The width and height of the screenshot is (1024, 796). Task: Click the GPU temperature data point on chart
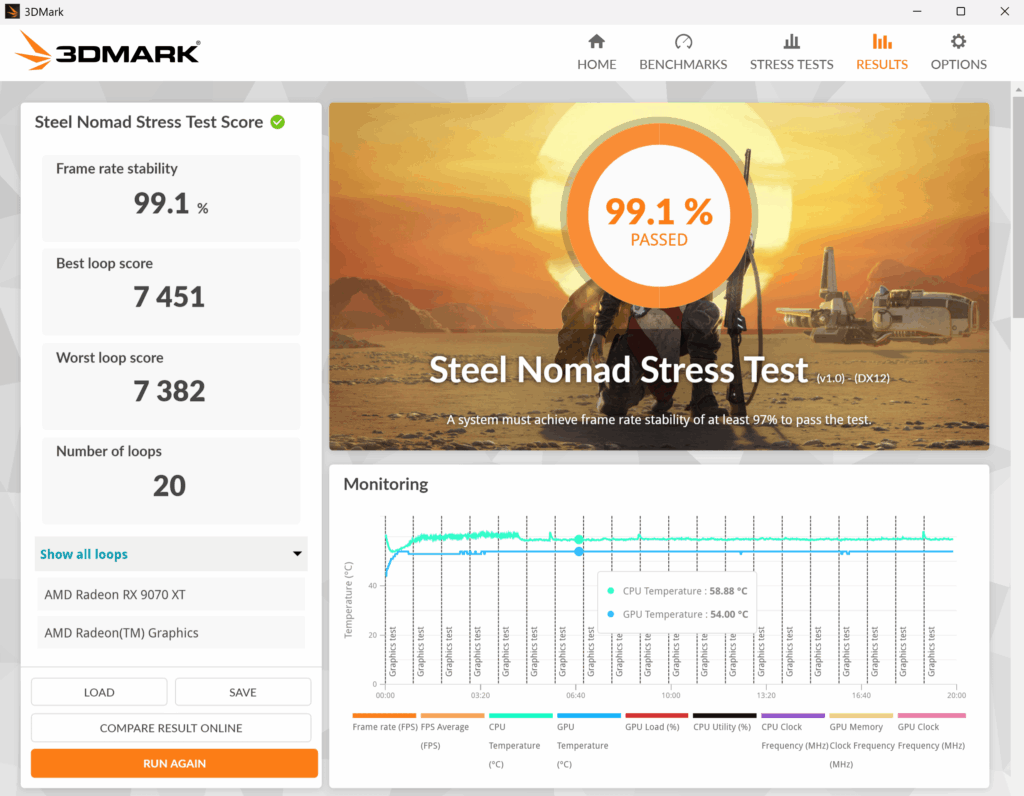click(x=579, y=552)
